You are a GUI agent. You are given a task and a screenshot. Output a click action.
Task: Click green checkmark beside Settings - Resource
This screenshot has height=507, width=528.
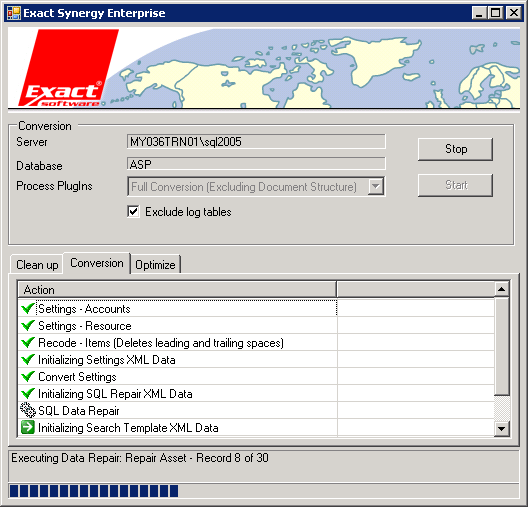click(x=28, y=326)
